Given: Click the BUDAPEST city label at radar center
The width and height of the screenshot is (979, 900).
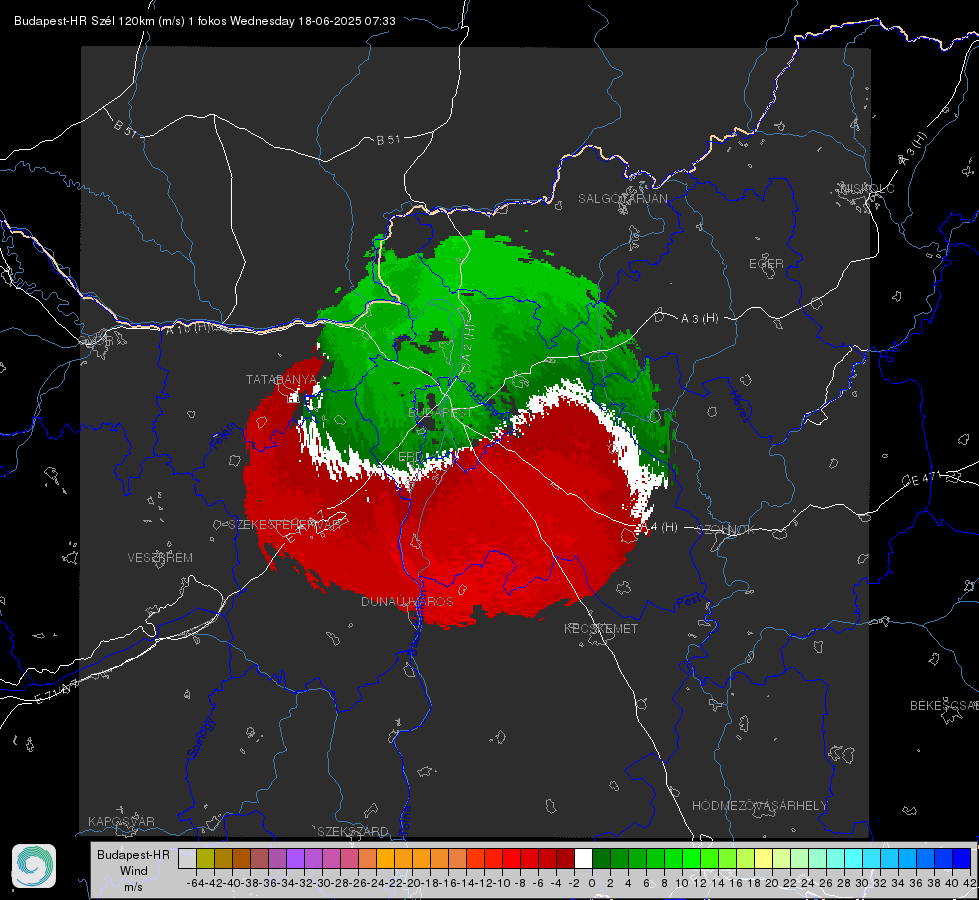Looking at the screenshot, I should (440, 413).
